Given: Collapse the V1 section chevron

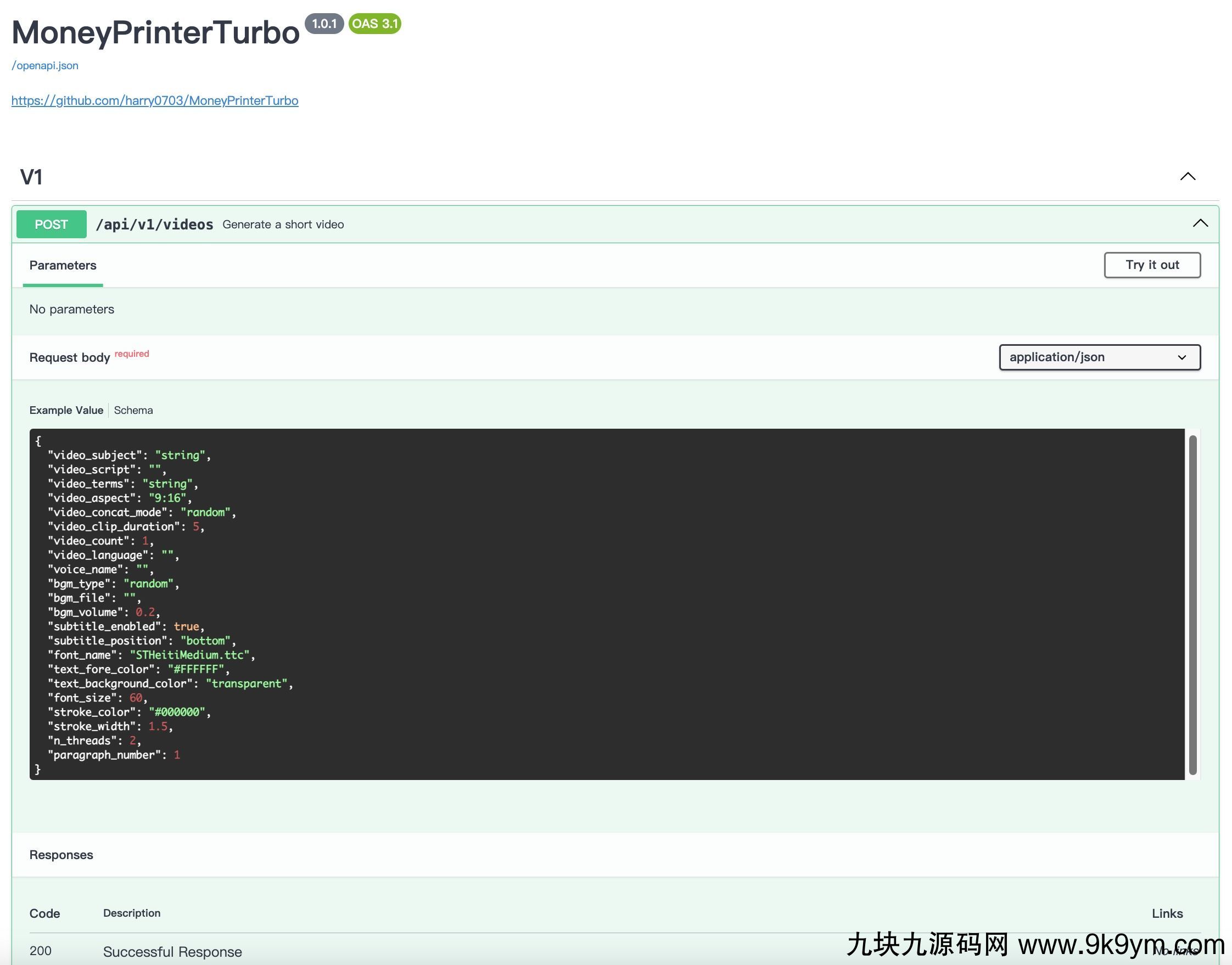Looking at the screenshot, I should click(1188, 177).
